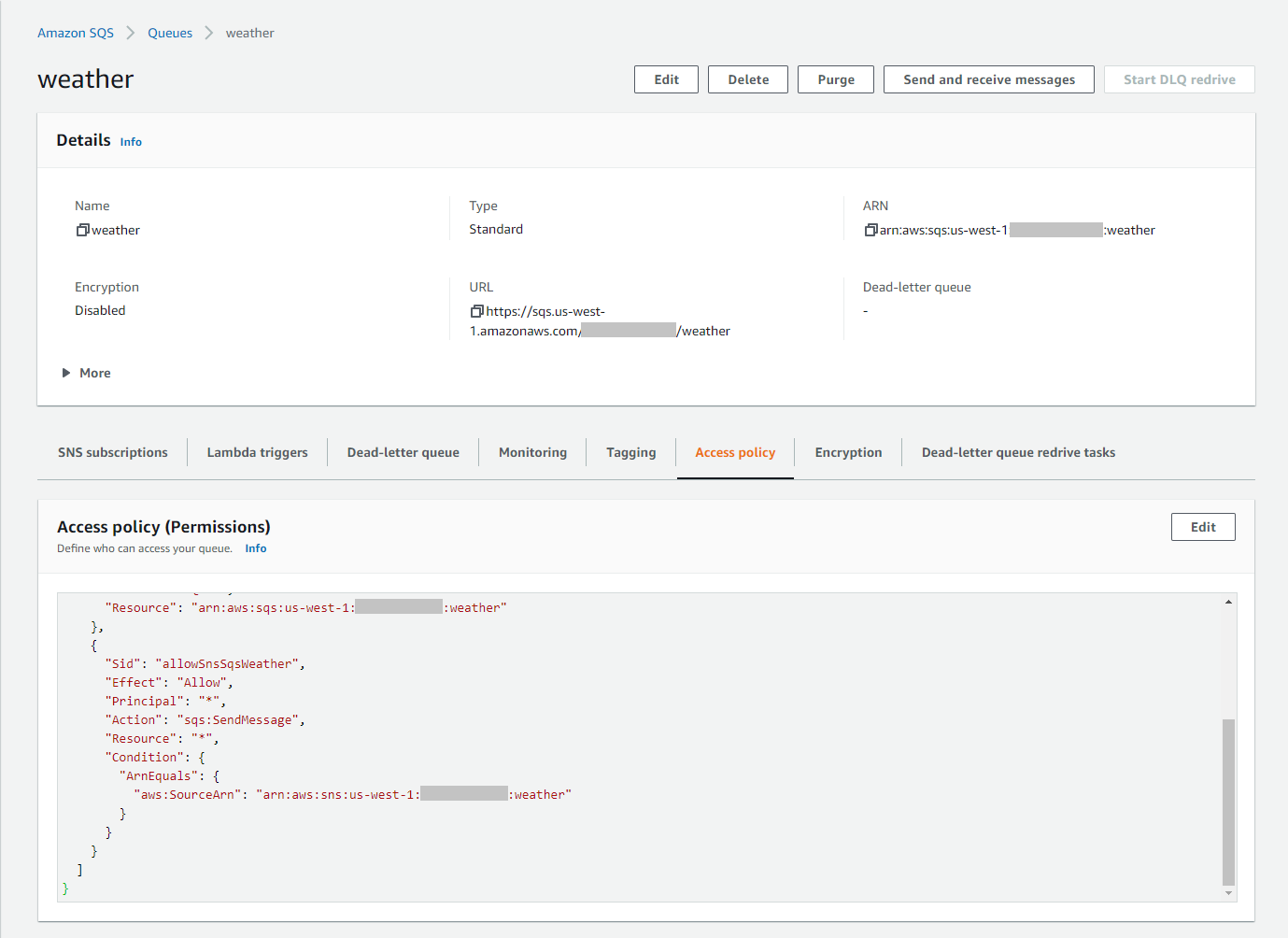The image size is (1288, 938).
Task: Click the "Effect": "Allow" policy line
Action: (x=169, y=682)
